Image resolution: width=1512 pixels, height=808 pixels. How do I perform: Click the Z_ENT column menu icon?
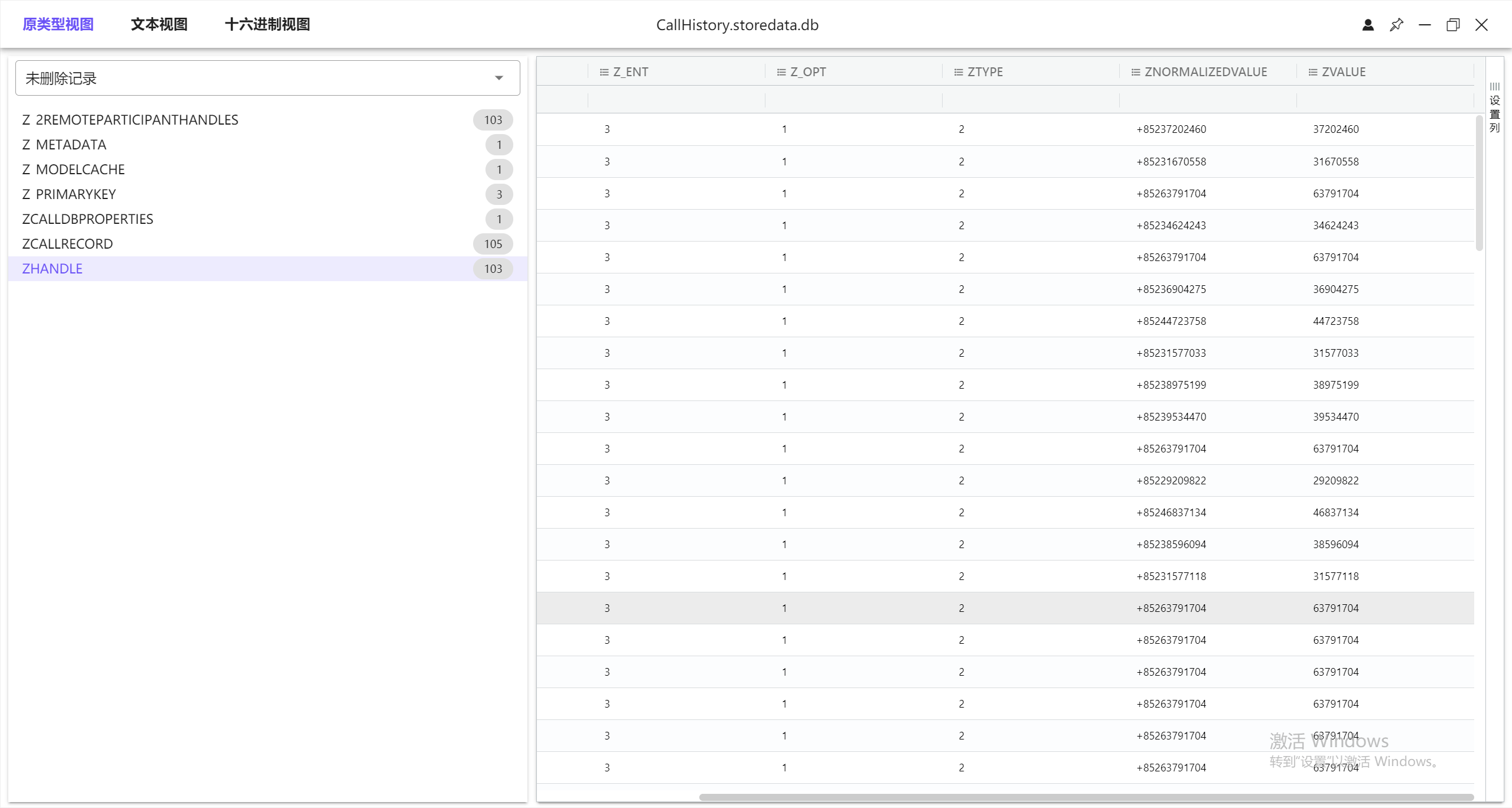pyautogui.click(x=604, y=72)
